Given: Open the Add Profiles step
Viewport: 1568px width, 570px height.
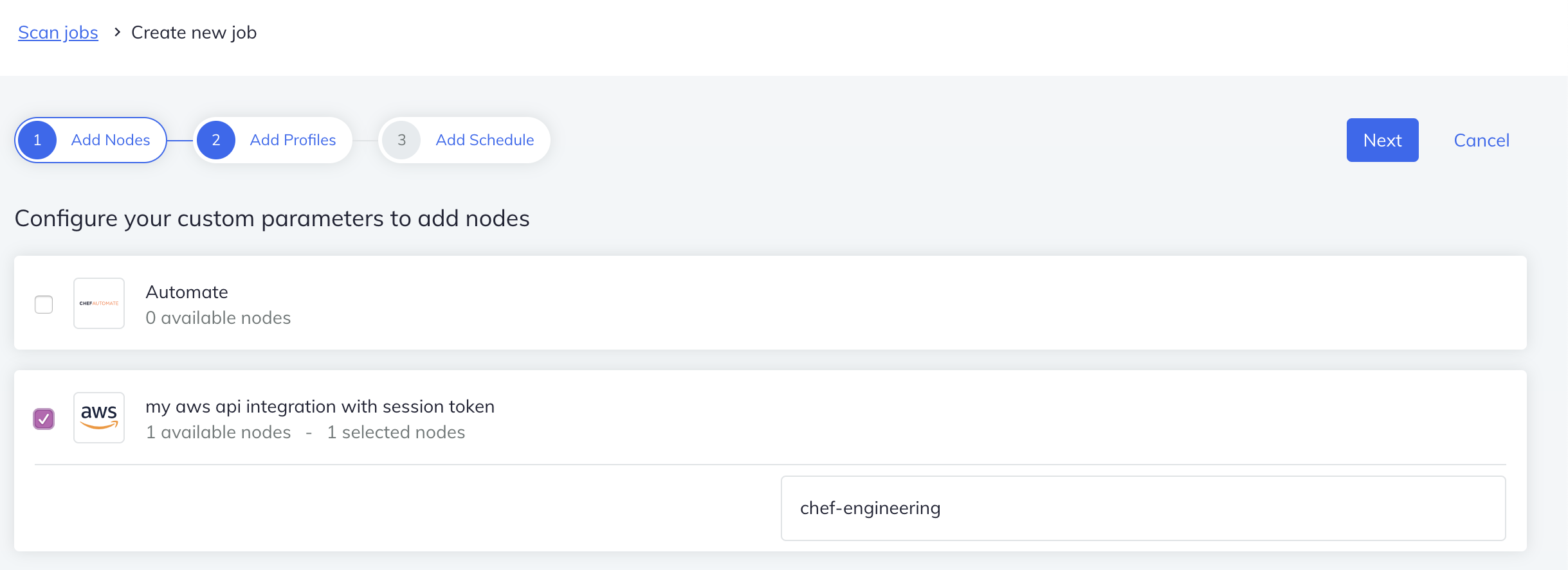Looking at the screenshot, I should pyautogui.click(x=293, y=140).
